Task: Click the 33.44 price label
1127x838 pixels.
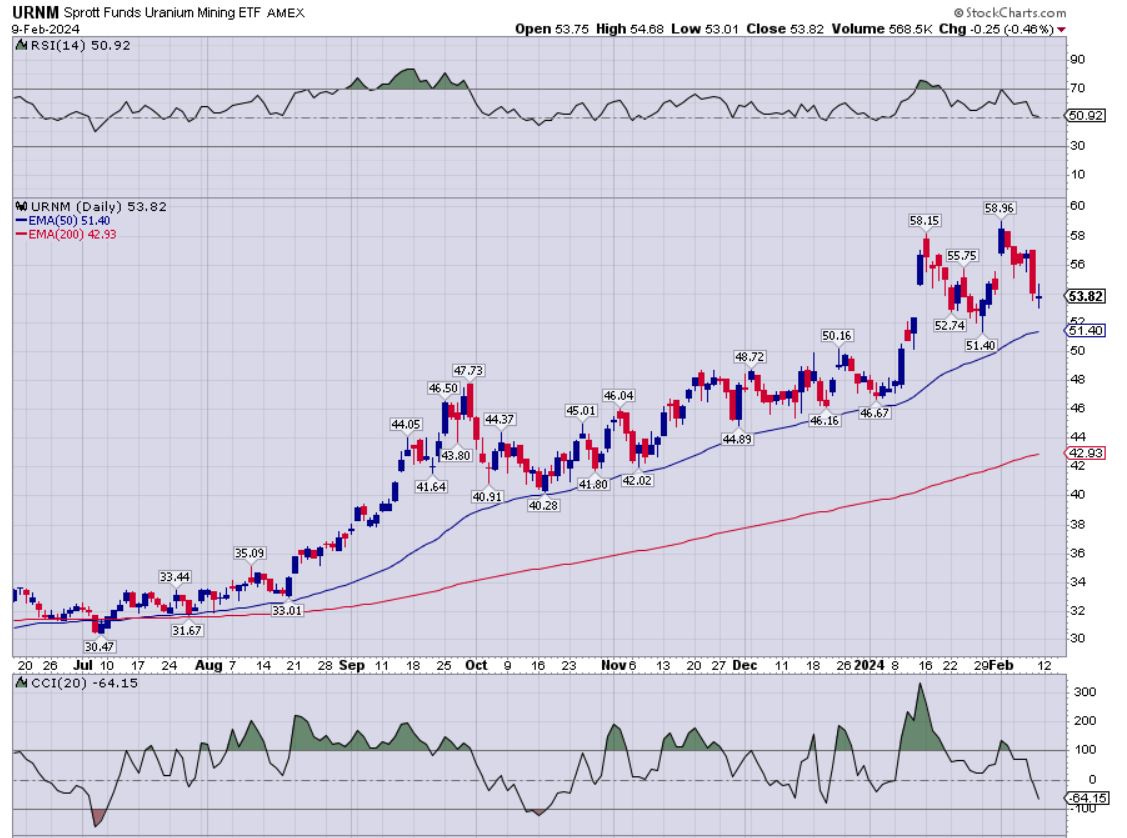Action: pos(175,577)
